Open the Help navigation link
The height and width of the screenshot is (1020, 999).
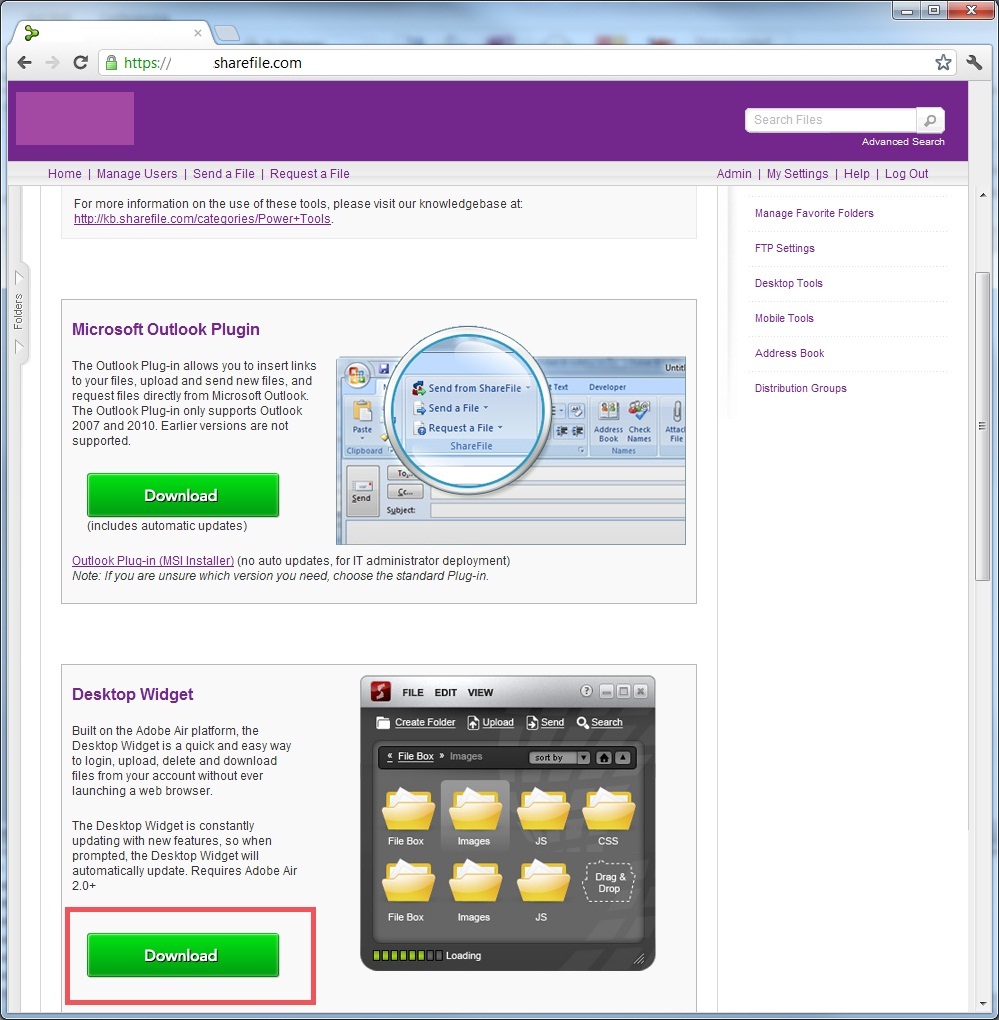pyautogui.click(x=857, y=174)
